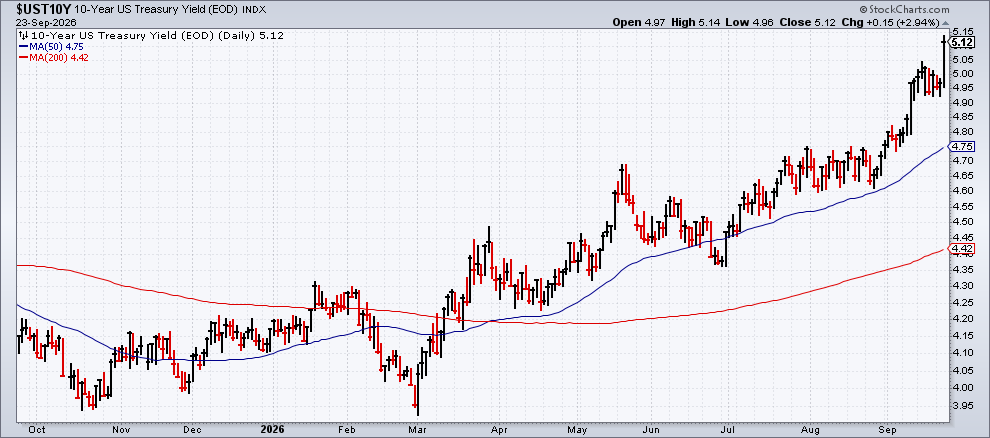
Task: Click the 2026 year marker on the time axis
Action: pyautogui.click(x=271, y=429)
